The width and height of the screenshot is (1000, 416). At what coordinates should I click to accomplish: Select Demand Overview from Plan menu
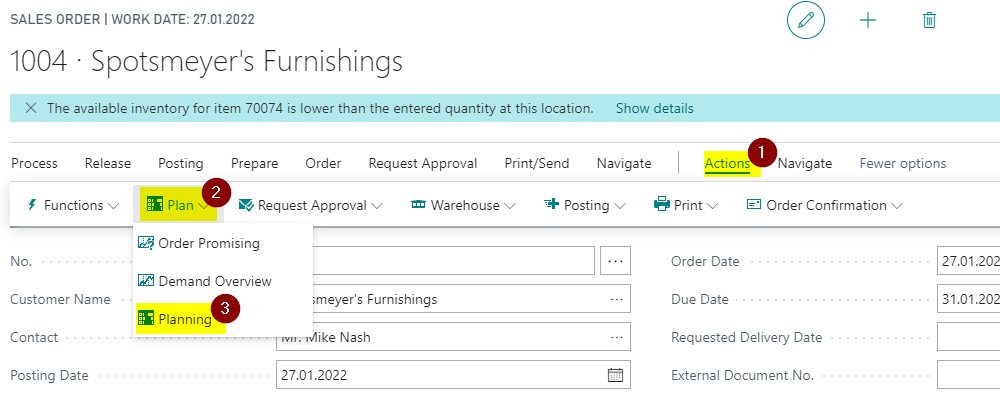coord(205,281)
